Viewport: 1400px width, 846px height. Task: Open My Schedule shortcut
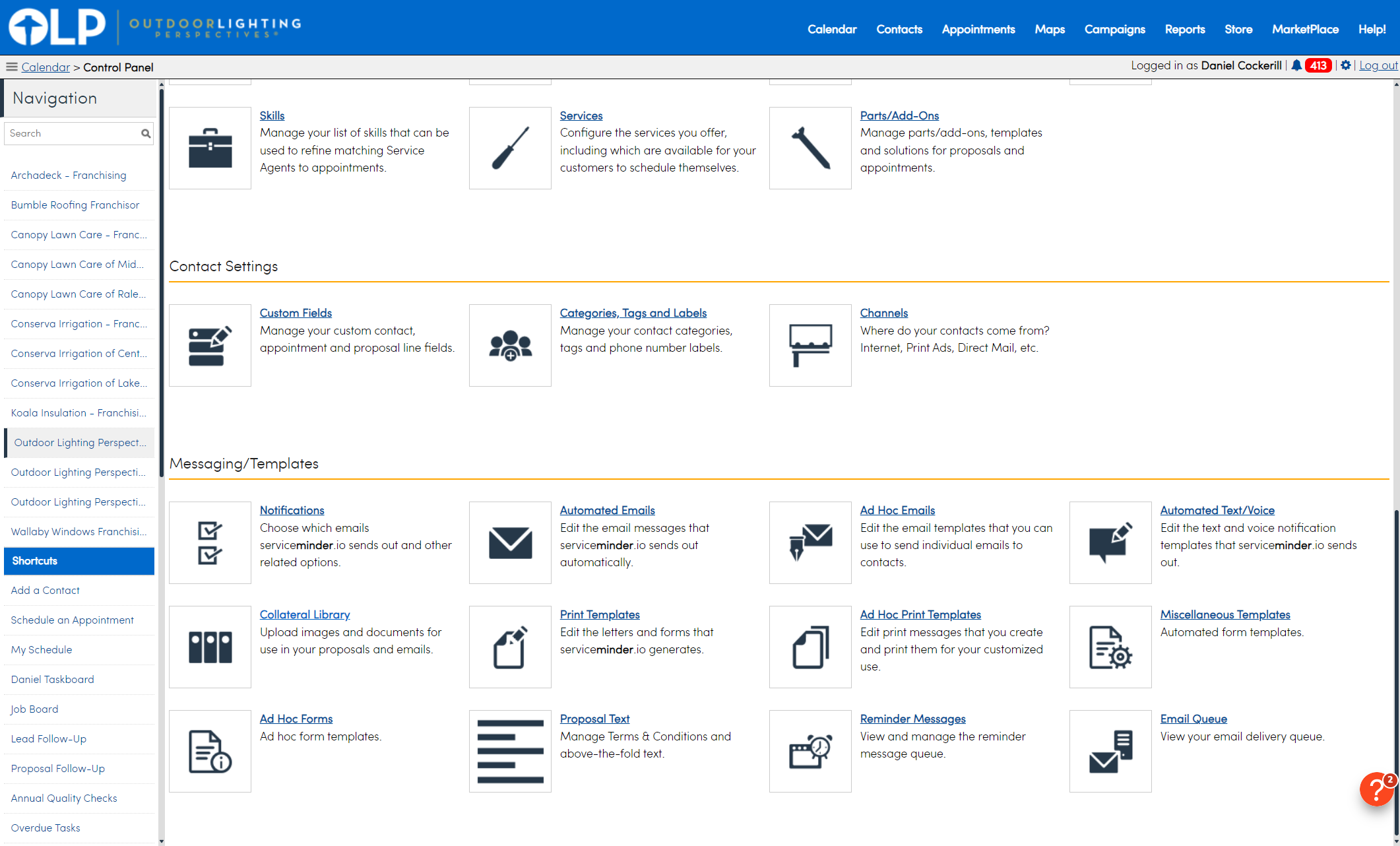point(79,649)
